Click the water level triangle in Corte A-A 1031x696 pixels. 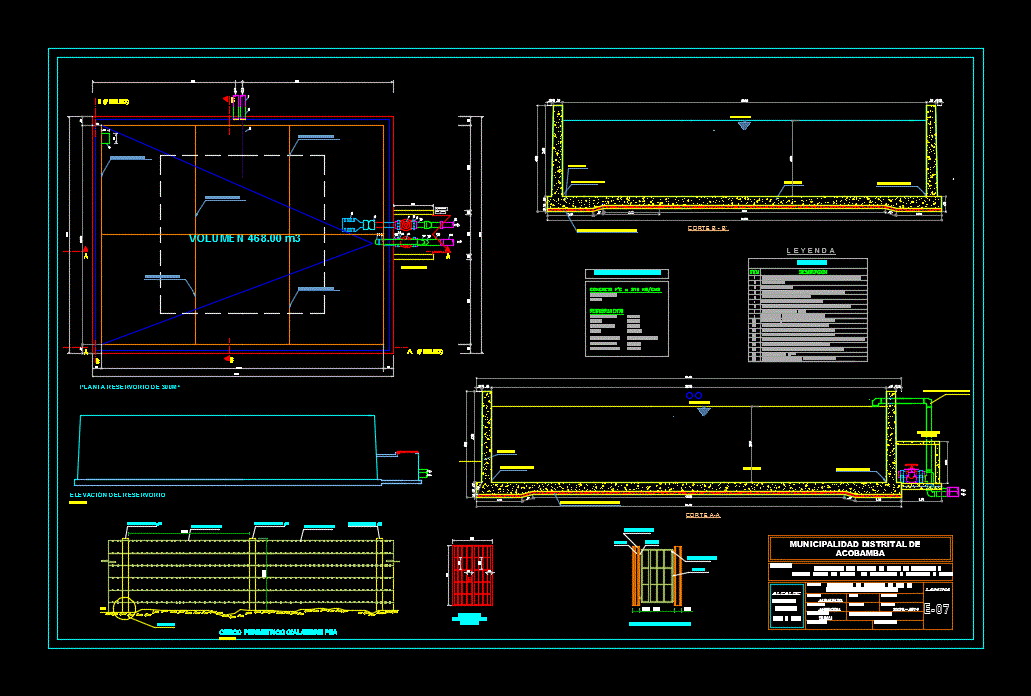pyautogui.click(x=704, y=411)
